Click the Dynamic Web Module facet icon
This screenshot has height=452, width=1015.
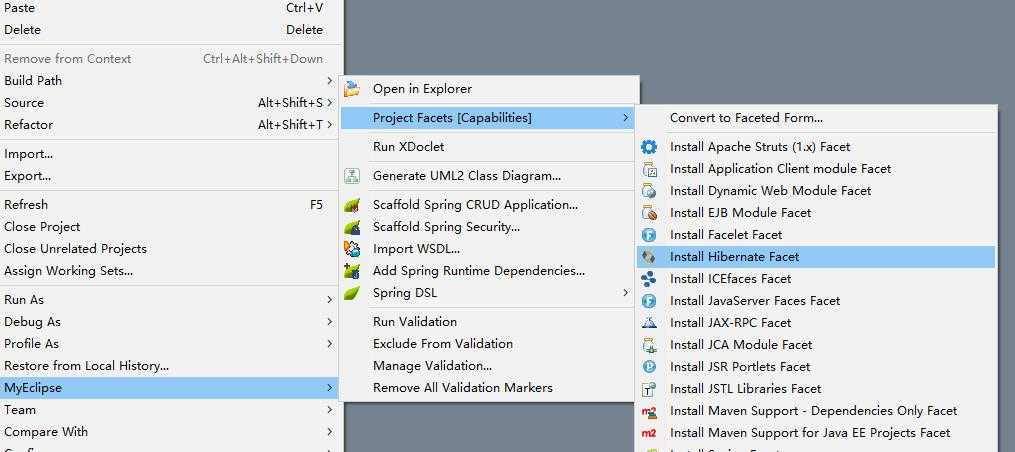pos(649,191)
